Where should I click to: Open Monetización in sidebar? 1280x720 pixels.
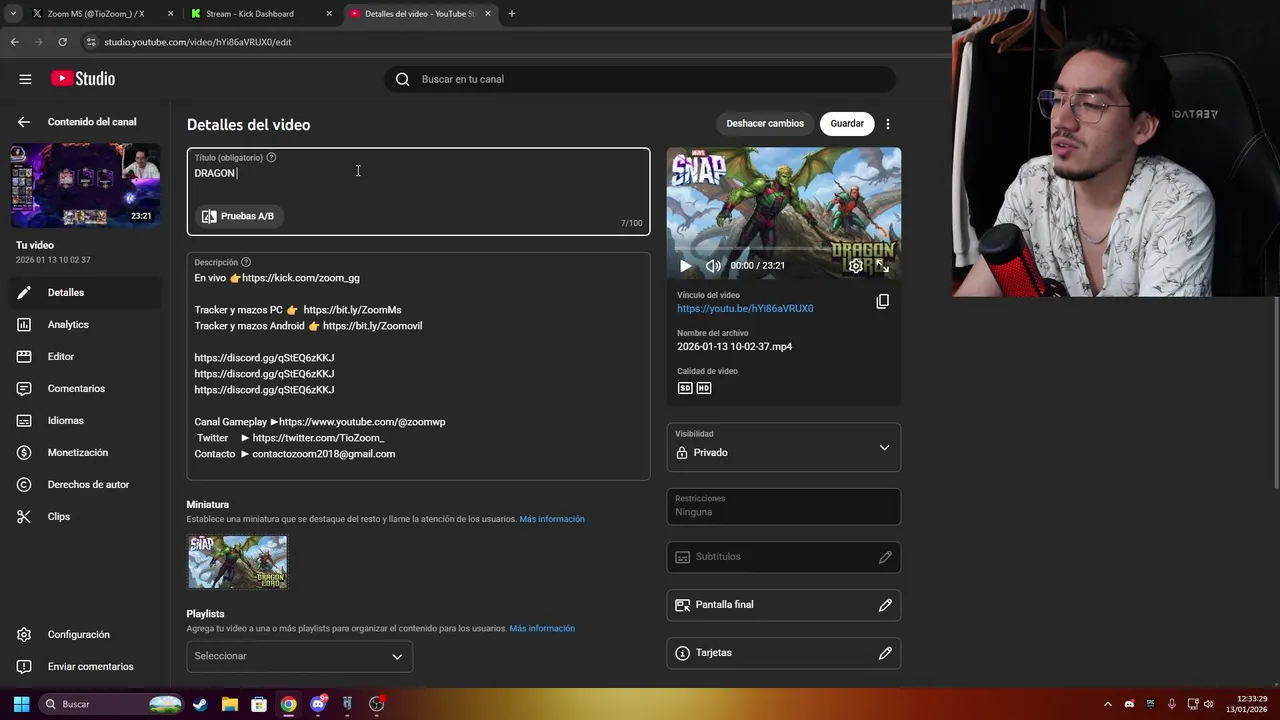(x=85, y=453)
